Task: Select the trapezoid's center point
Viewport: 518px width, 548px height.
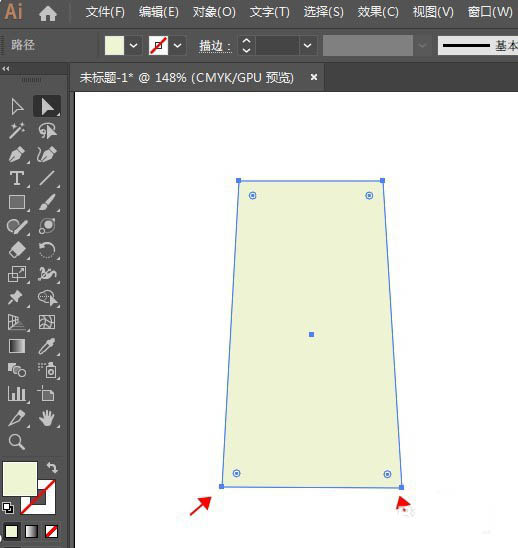Action: click(311, 334)
